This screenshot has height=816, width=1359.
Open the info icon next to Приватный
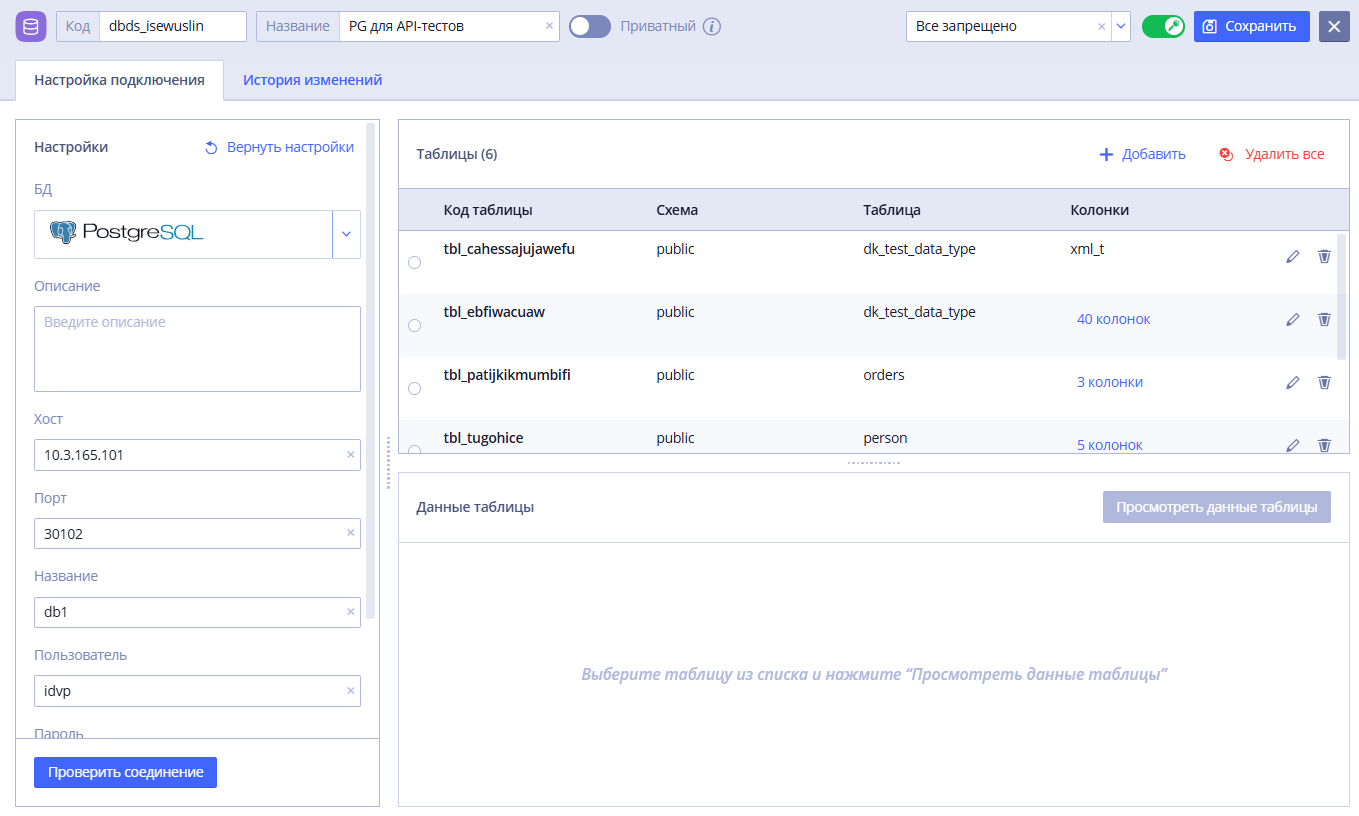711,27
